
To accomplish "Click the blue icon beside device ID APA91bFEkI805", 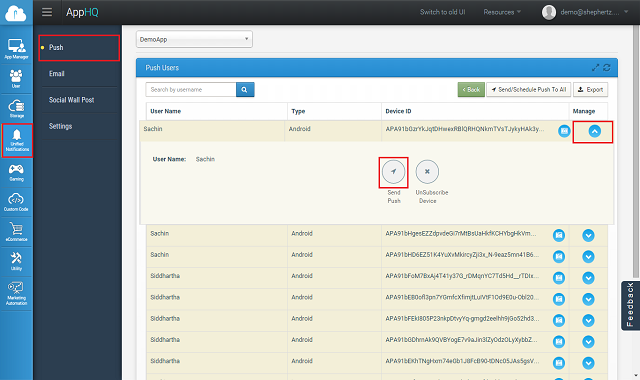I will 559,320.
